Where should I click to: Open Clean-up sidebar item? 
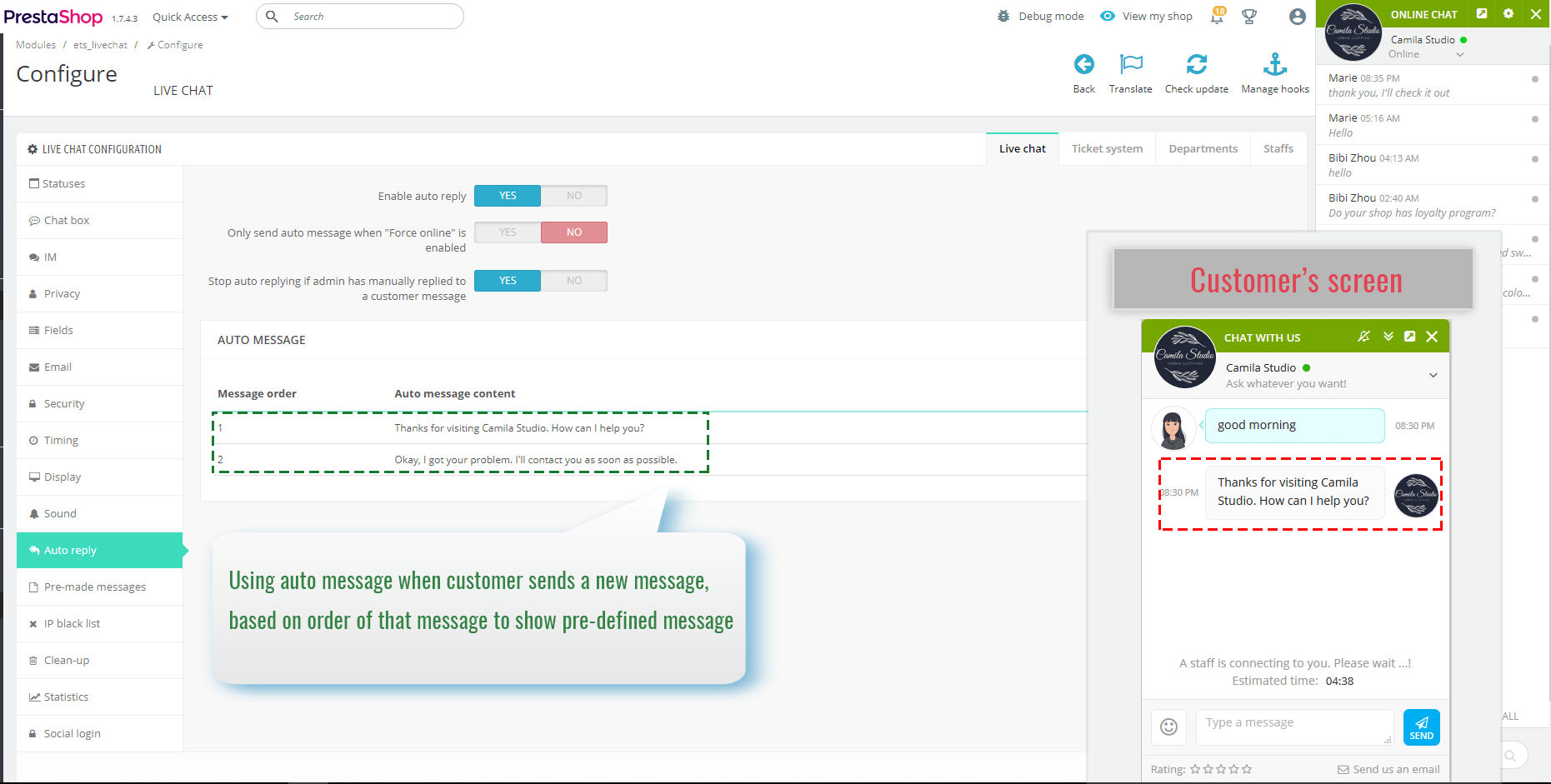coord(99,661)
